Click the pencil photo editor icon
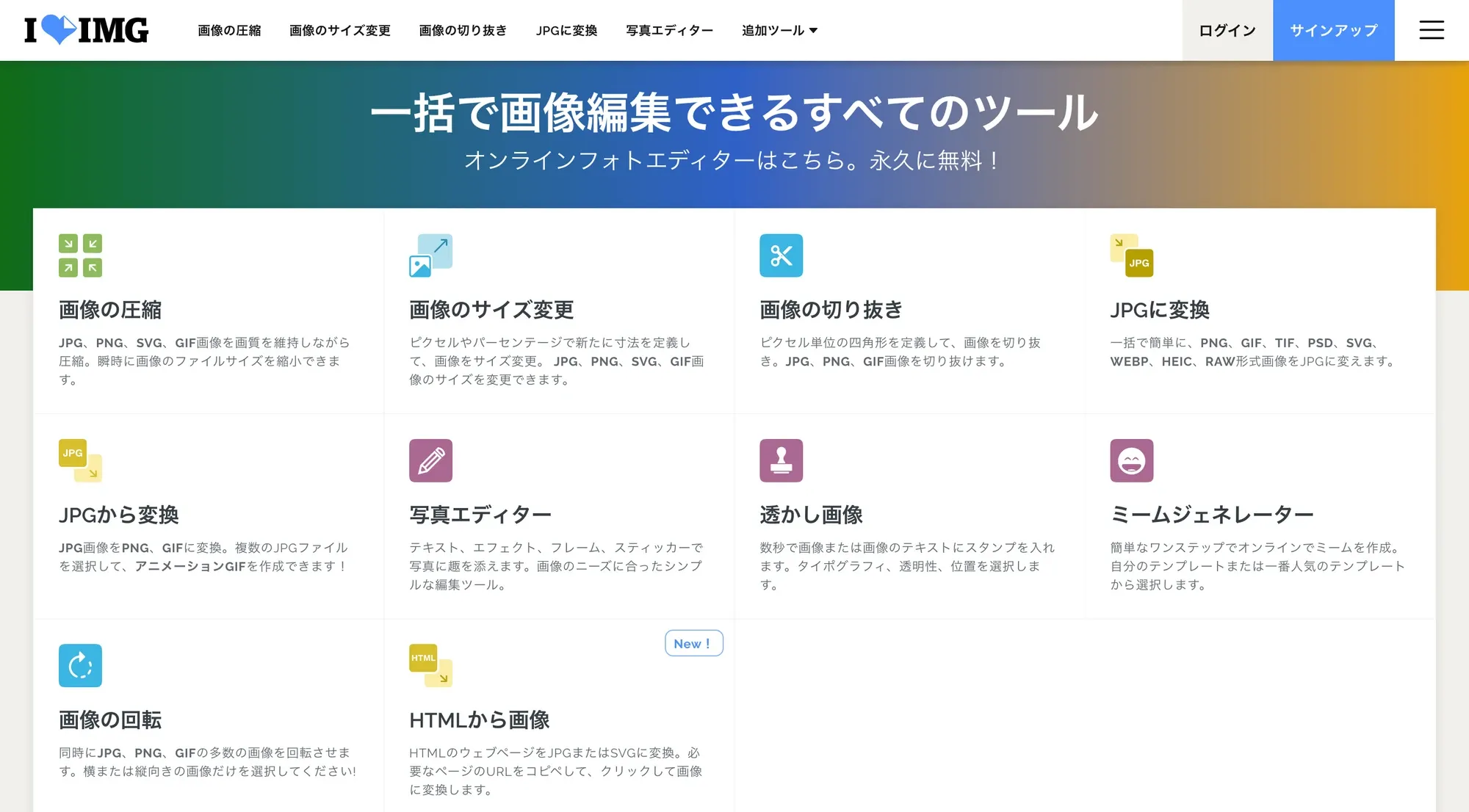This screenshot has width=1469, height=812. click(430, 460)
